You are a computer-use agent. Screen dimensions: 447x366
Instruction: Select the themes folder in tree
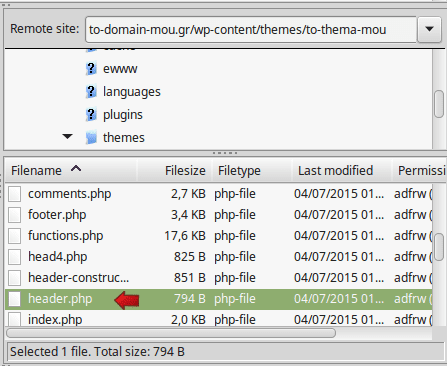pos(124,137)
